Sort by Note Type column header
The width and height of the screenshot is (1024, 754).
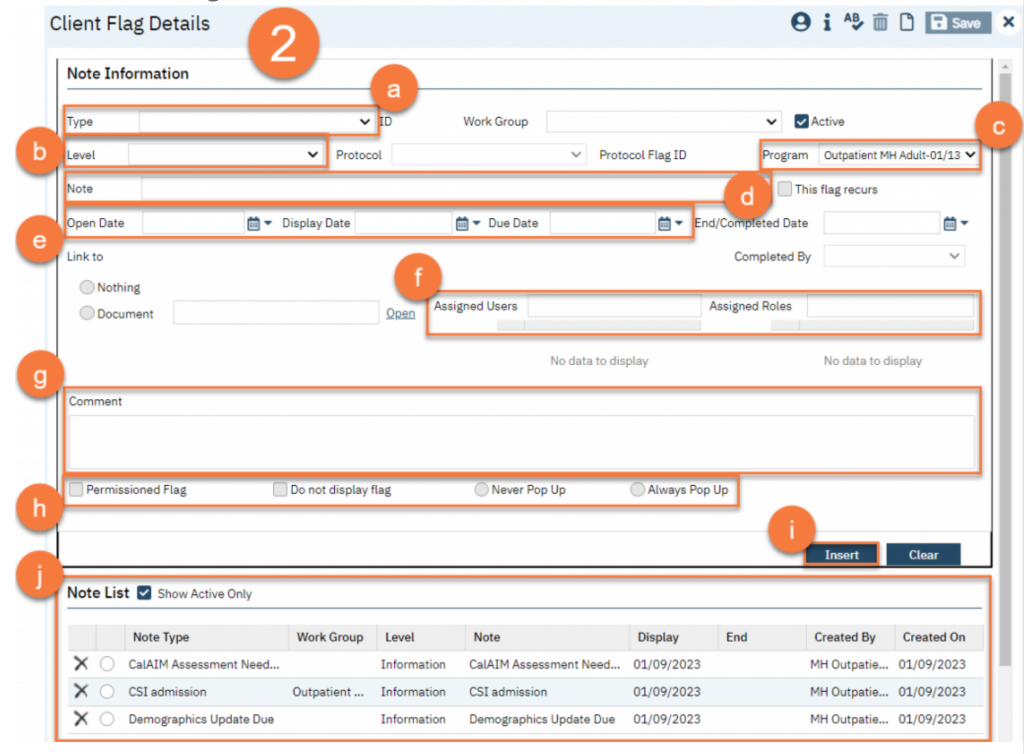tap(161, 637)
